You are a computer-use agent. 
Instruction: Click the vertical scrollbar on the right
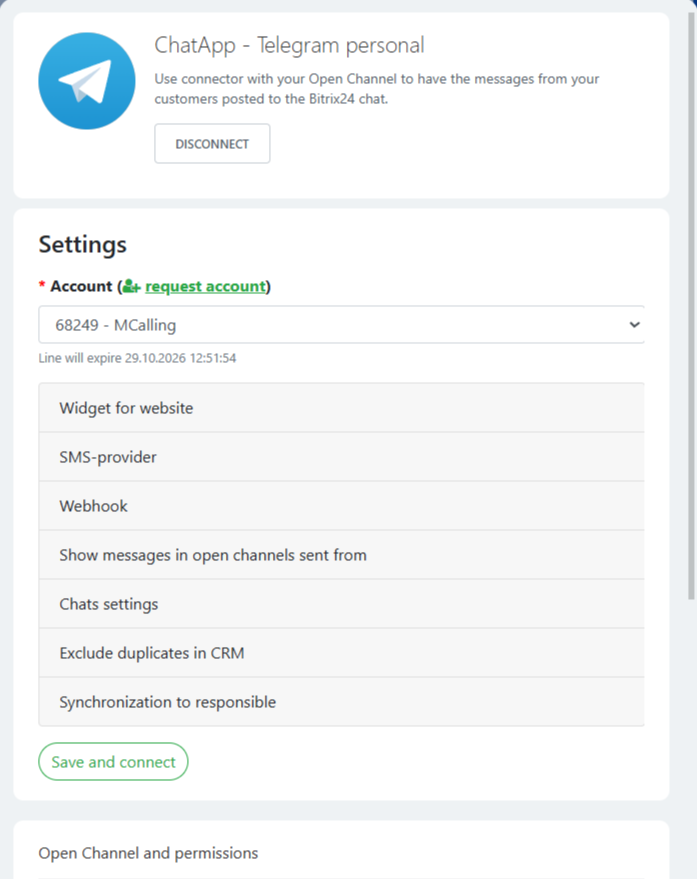pyautogui.click(x=691, y=300)
